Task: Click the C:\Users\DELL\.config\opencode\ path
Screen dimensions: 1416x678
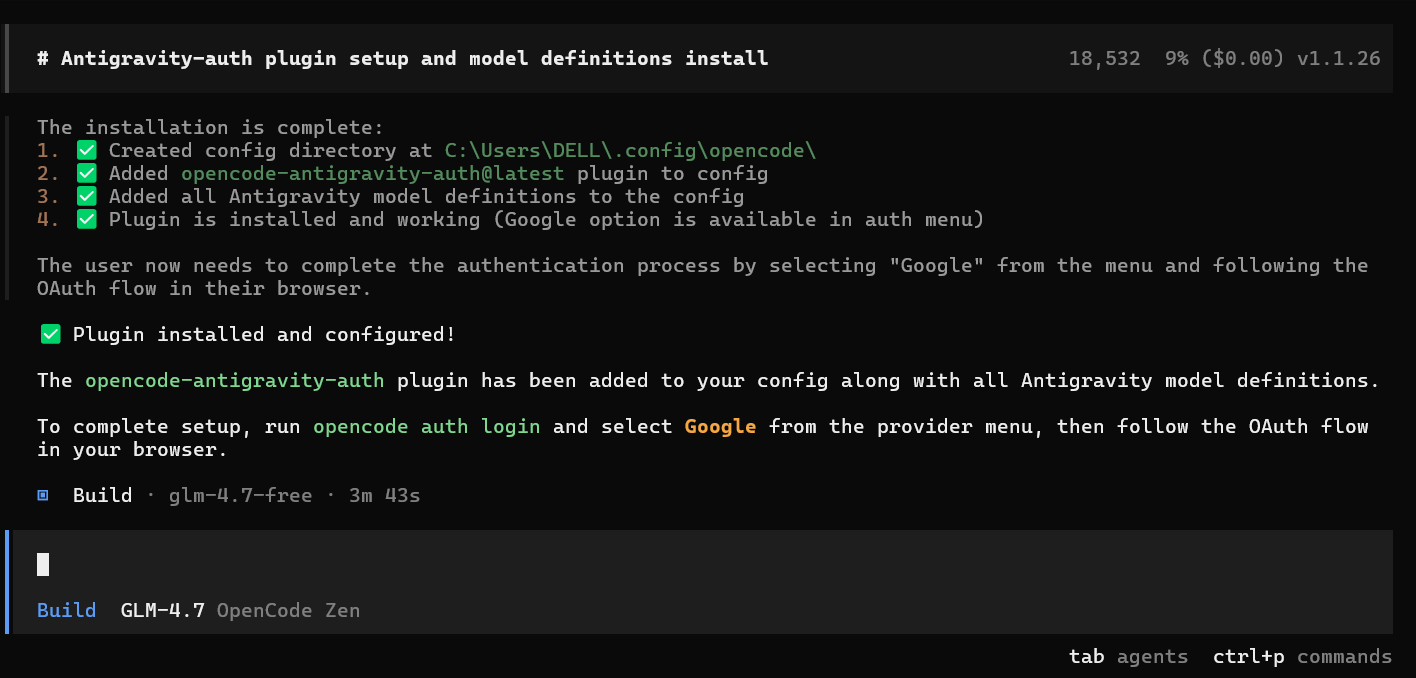Action: point(631,150)
